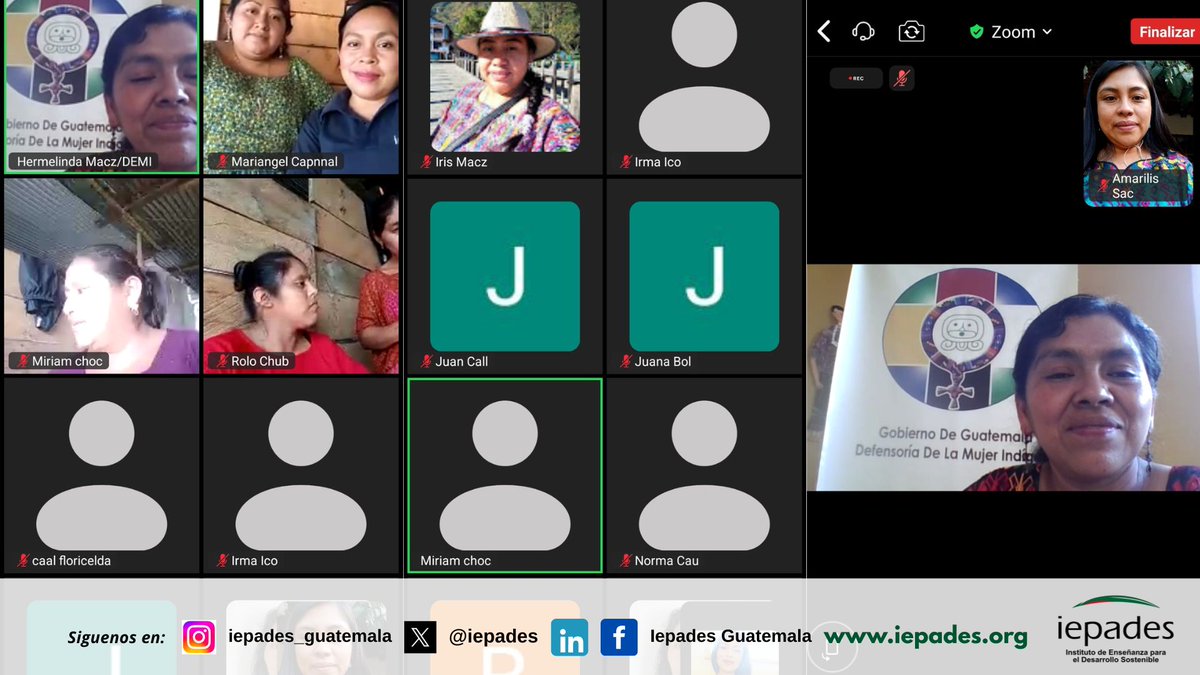Open the www.iepades.org link
The image size is (1200, 675).
click(926, 637)
